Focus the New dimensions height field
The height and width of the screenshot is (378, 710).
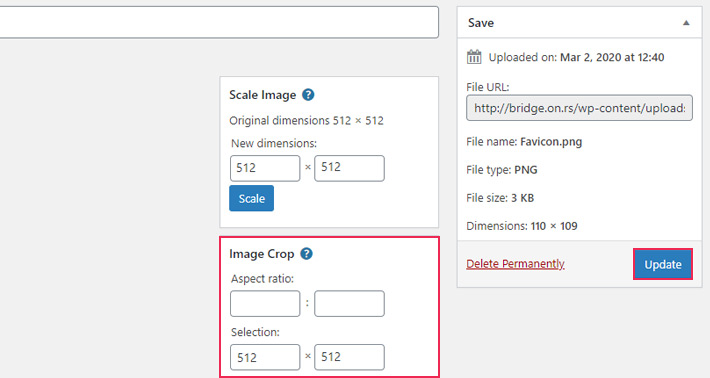pos(350,168)
